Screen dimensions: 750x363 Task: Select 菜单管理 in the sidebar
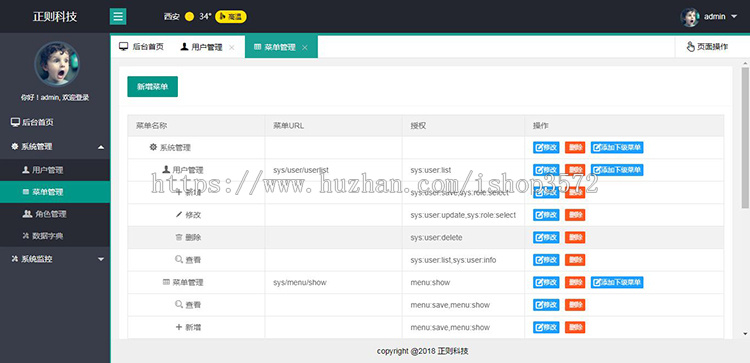coord(55,192)
